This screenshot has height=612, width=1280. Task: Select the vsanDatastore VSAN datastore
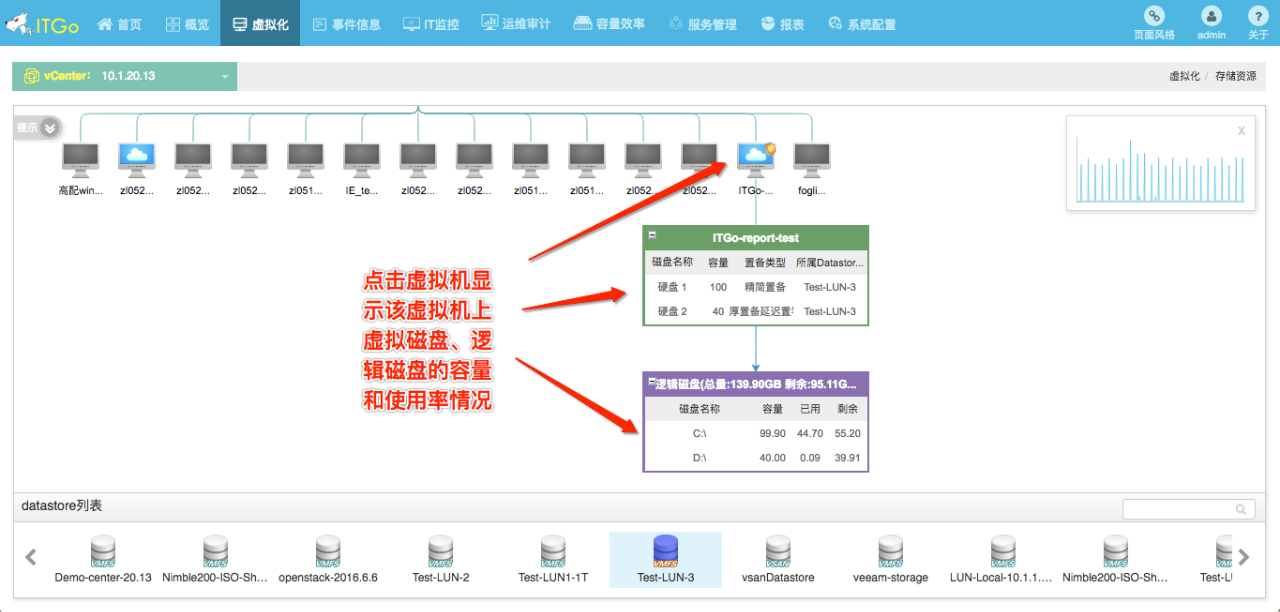[x=778, y=559]
